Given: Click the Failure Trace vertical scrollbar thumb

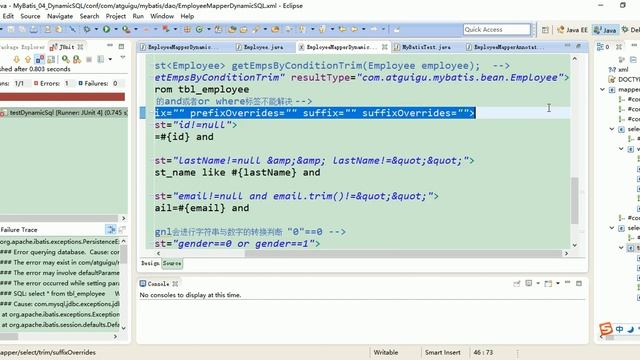Looking at the screenshot, I should 124,255.
